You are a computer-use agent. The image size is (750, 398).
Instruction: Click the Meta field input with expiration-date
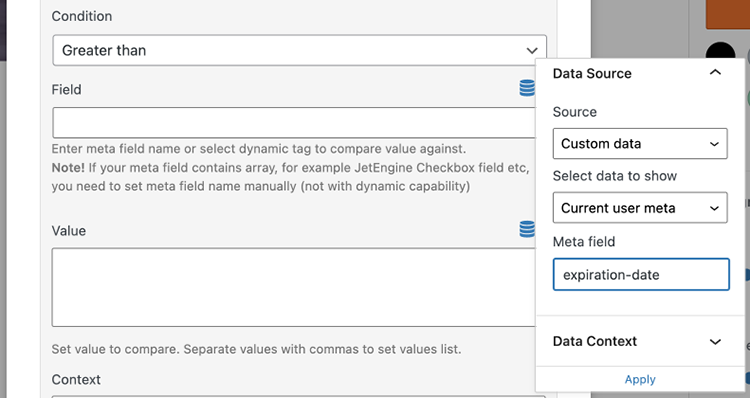(x=641, y=275)
